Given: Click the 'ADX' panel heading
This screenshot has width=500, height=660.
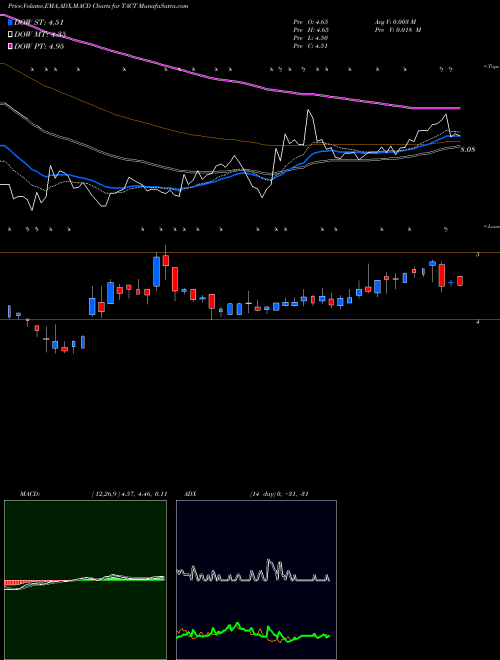Looking at the screenshot, I should pos(190,494).
